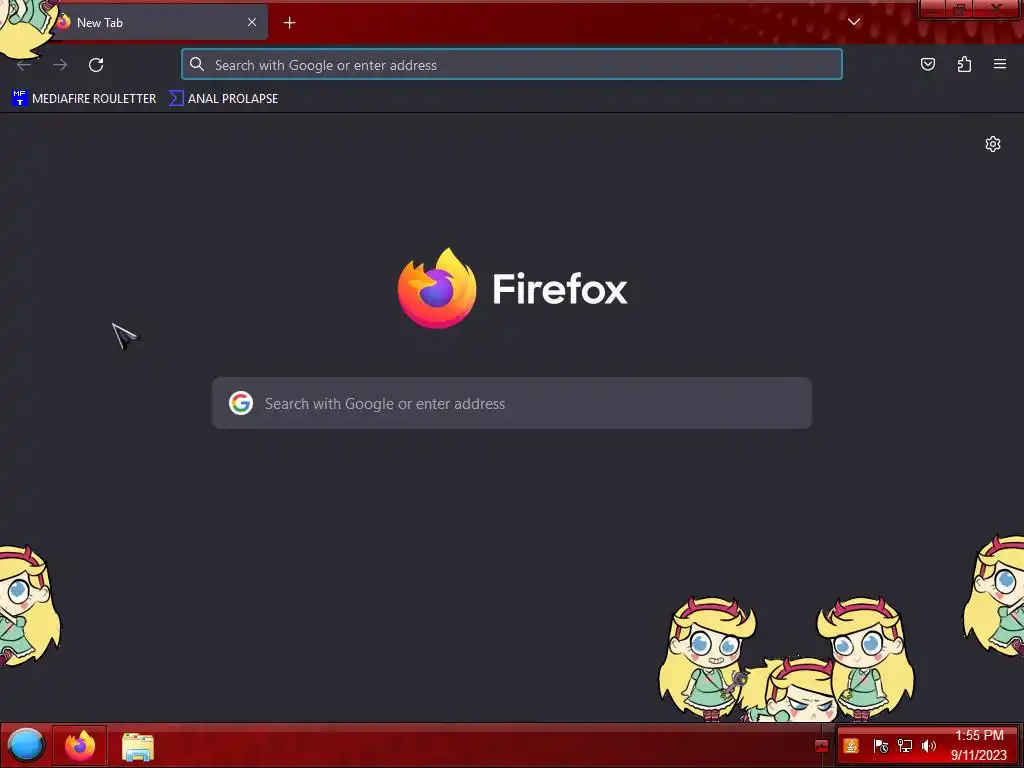This screenshot has width=1024, height=768.
Task: Open Action Center flag icon
Action: pyautogui.click(x=880, y=746)
